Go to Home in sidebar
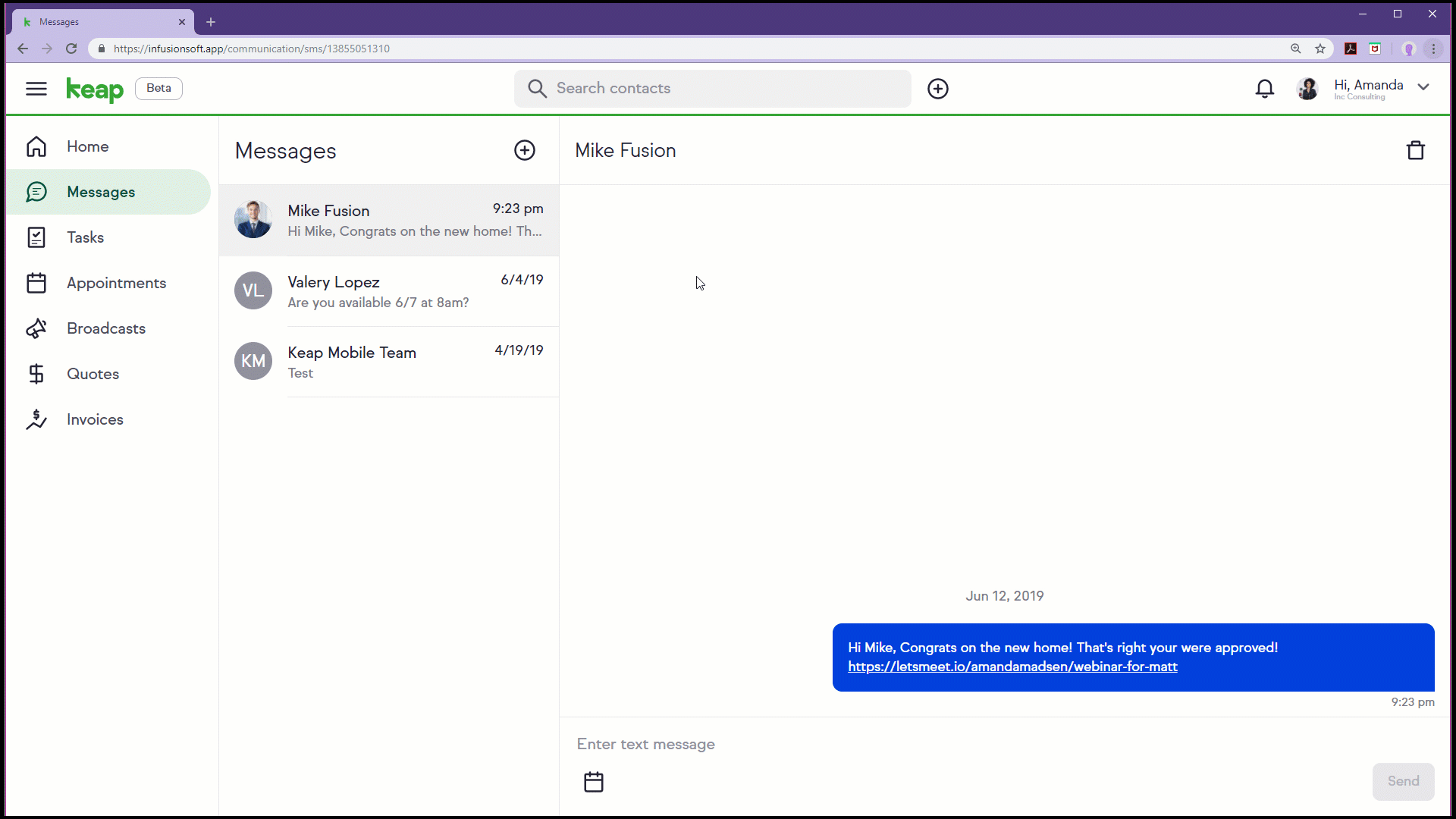Viewport: 1456px width, 819px height. pyautogui.click(x=87, y=146)
